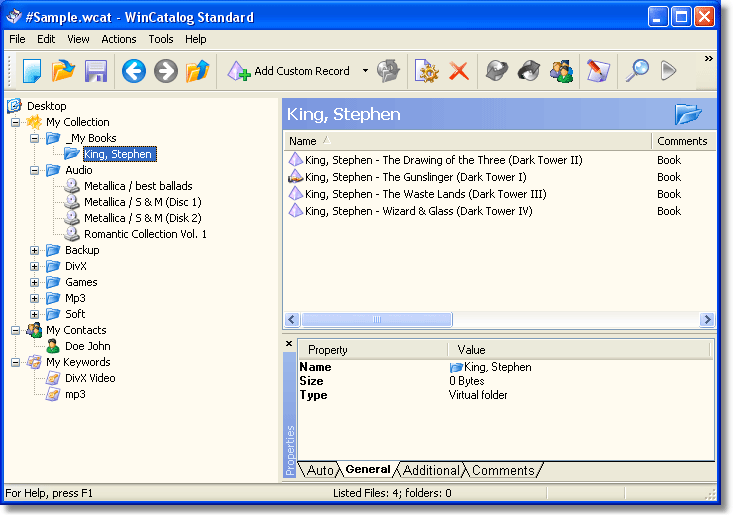Open the Actions menu
Image resolution: width=733 pixels, height=517 pixels.
click(119, 39)
